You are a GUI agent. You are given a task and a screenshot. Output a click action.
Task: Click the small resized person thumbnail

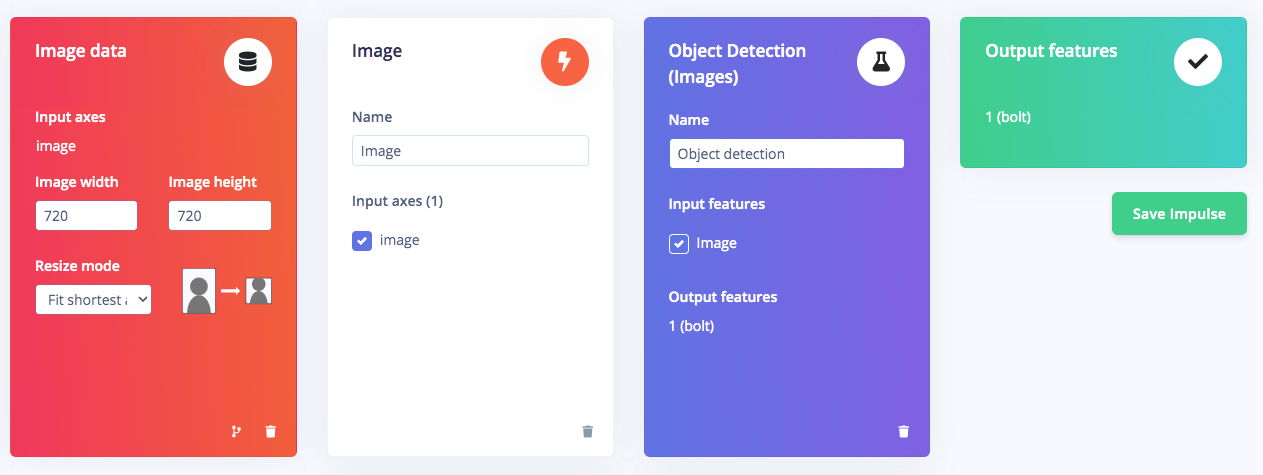pos(259,291)
